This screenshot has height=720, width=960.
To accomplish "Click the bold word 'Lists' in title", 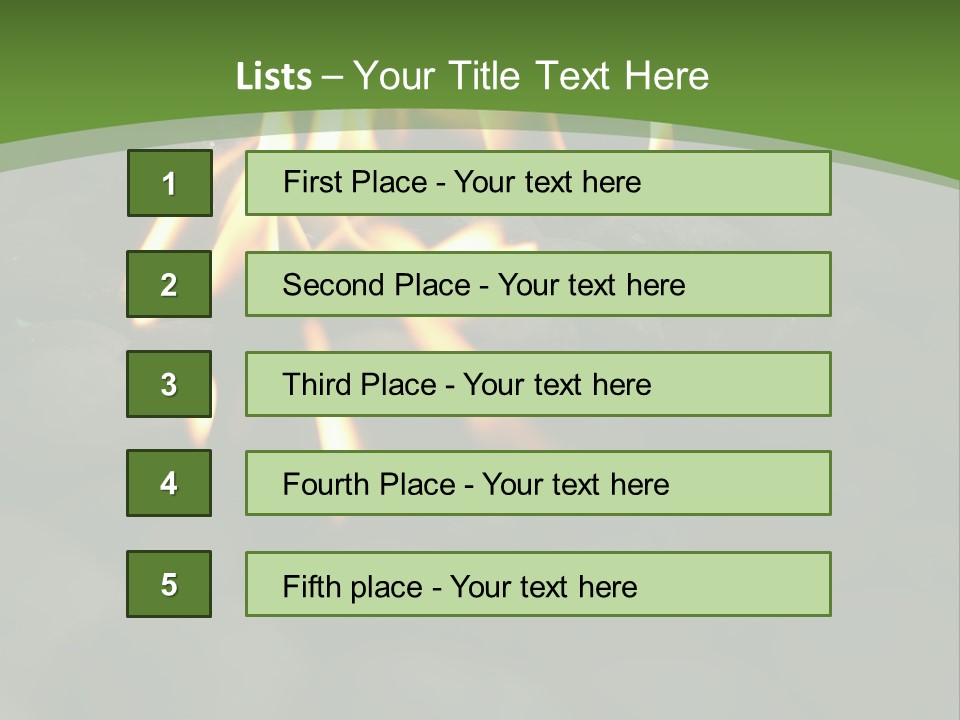I will pyautogui.click(x=274, y=76).
